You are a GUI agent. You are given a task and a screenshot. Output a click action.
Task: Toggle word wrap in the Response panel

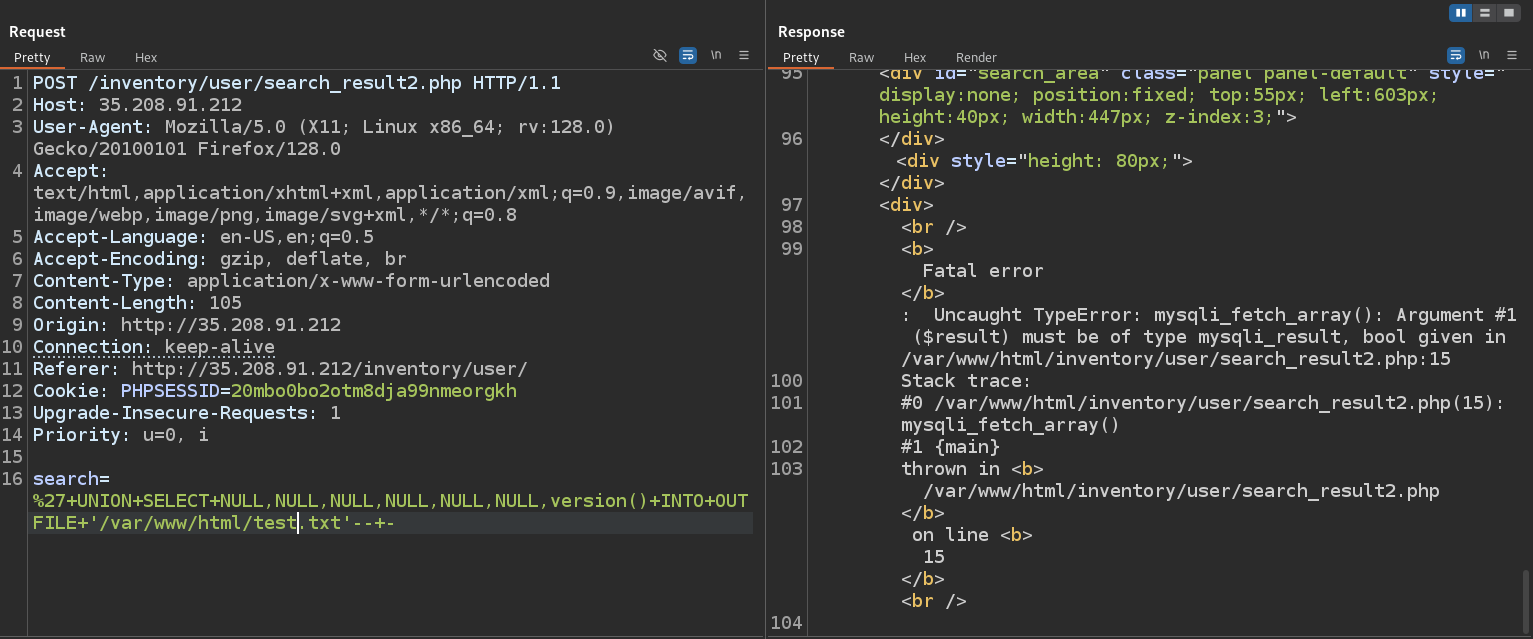coord(1456,56)
